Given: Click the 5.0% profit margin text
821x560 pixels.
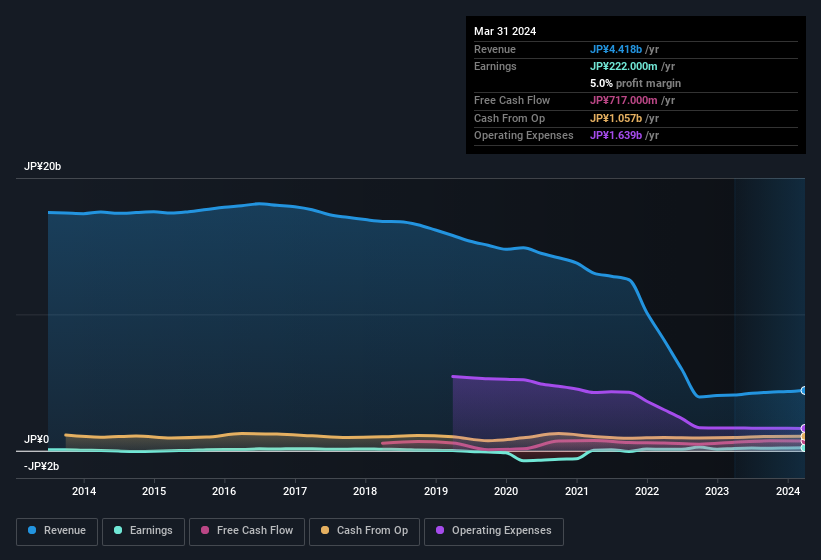Looking at the screenshot, I should [635, 83].
